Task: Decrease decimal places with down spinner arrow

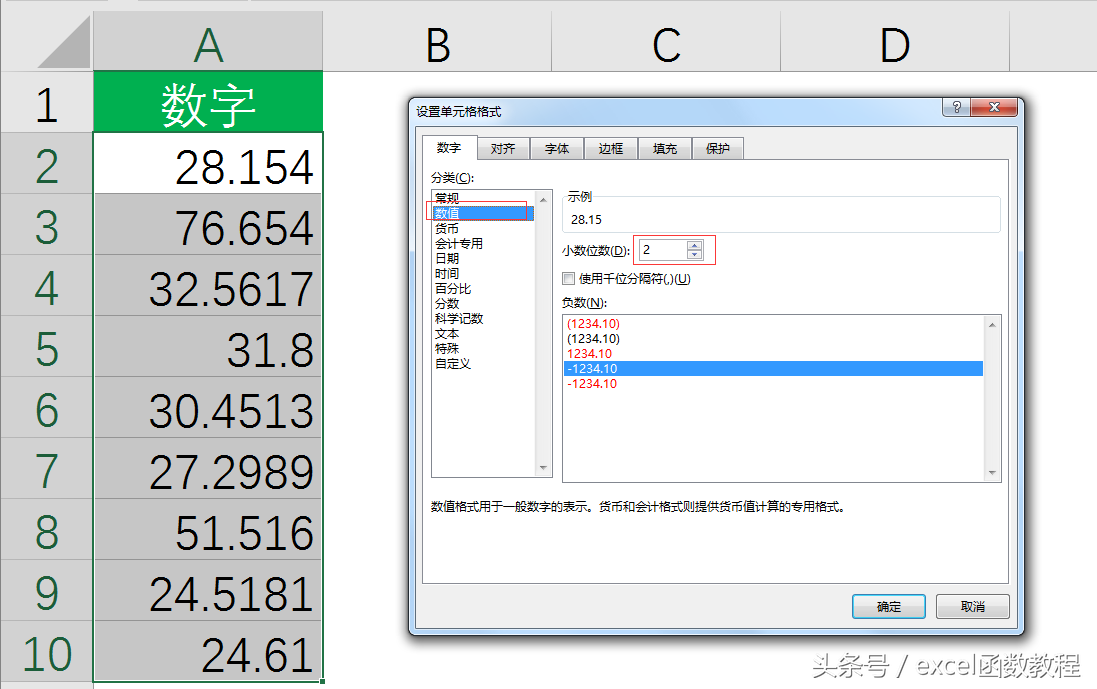Action: 694,255
